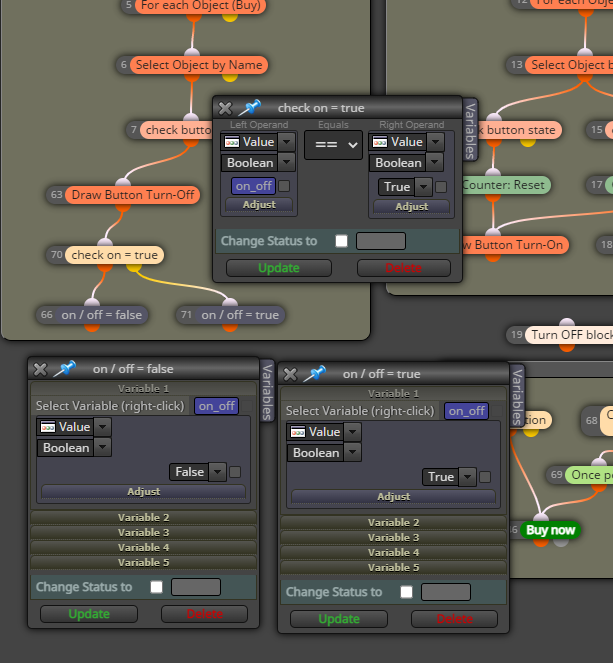
Task: Toggle checkbox next to Right Operand True
Action: tap(441, 187)
